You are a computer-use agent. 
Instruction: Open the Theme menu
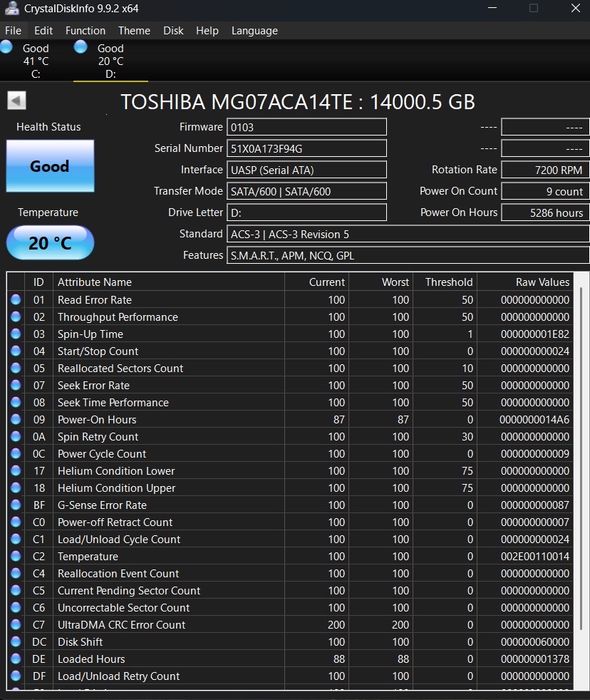134,31
